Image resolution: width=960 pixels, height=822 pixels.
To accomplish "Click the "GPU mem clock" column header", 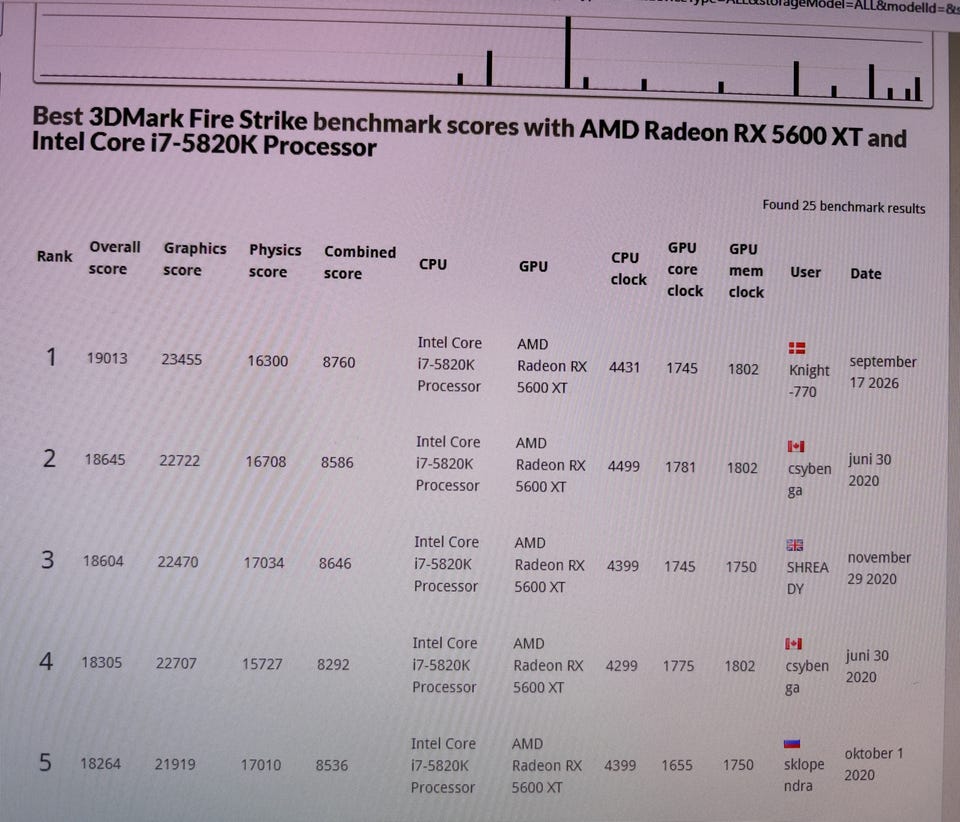I will [746, 271].
